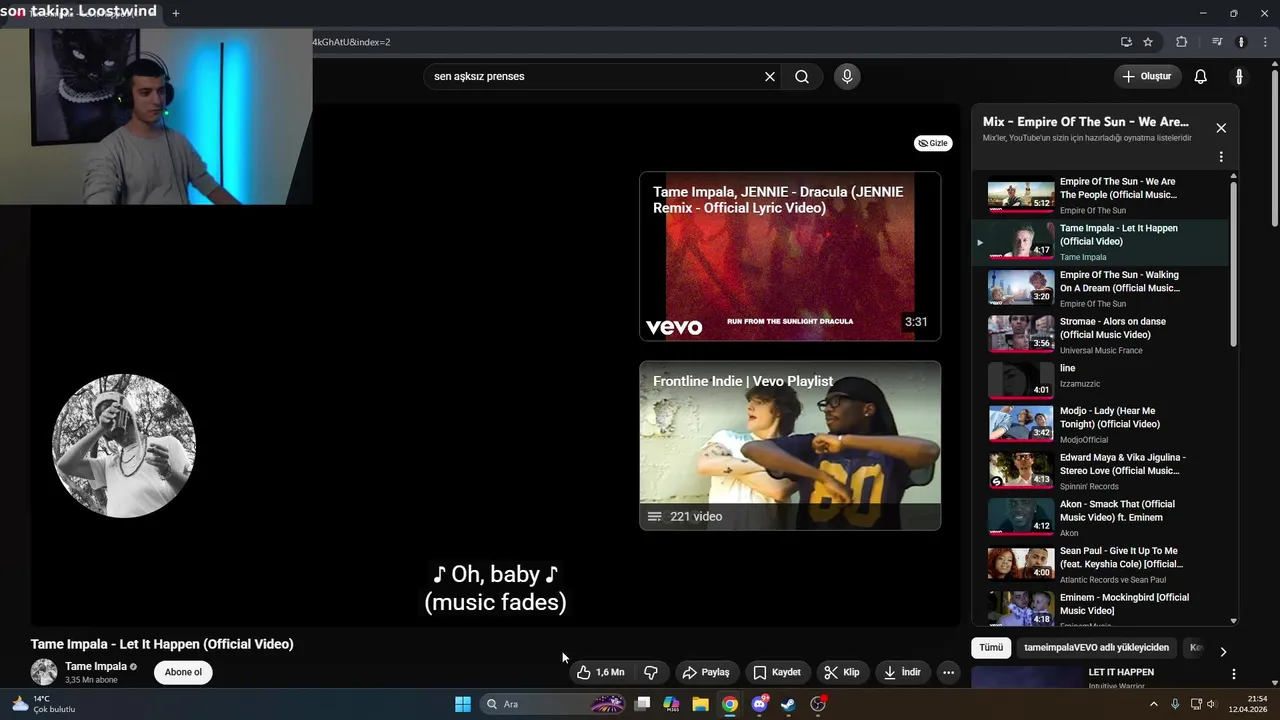Image resolution: width=1280 pixels, height=720 pixels.
Task: Click the search magnifier button
Action: [802, 77]
